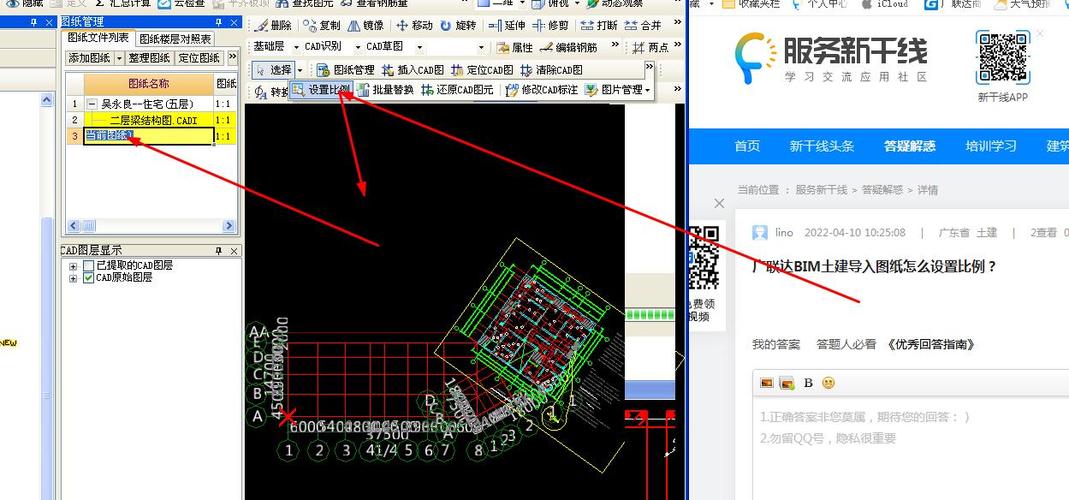Click the 图纸名称 column header
This screenshot has height=500, width=1069.
click(x=149, y=84)
